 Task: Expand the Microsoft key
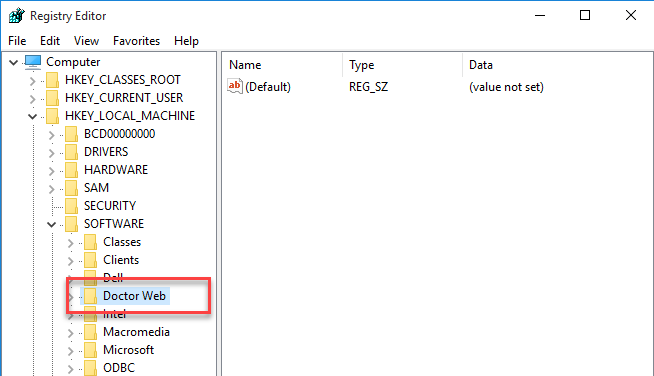(71, 351)
